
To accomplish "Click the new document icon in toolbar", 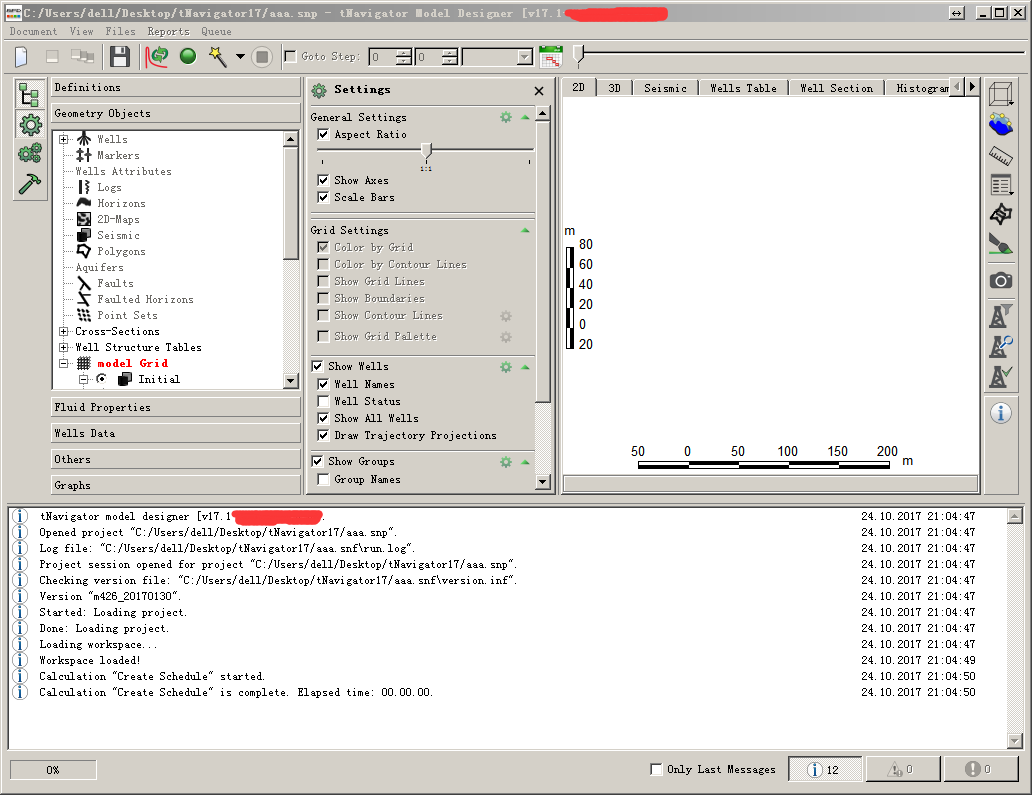I will click(21, 57).
